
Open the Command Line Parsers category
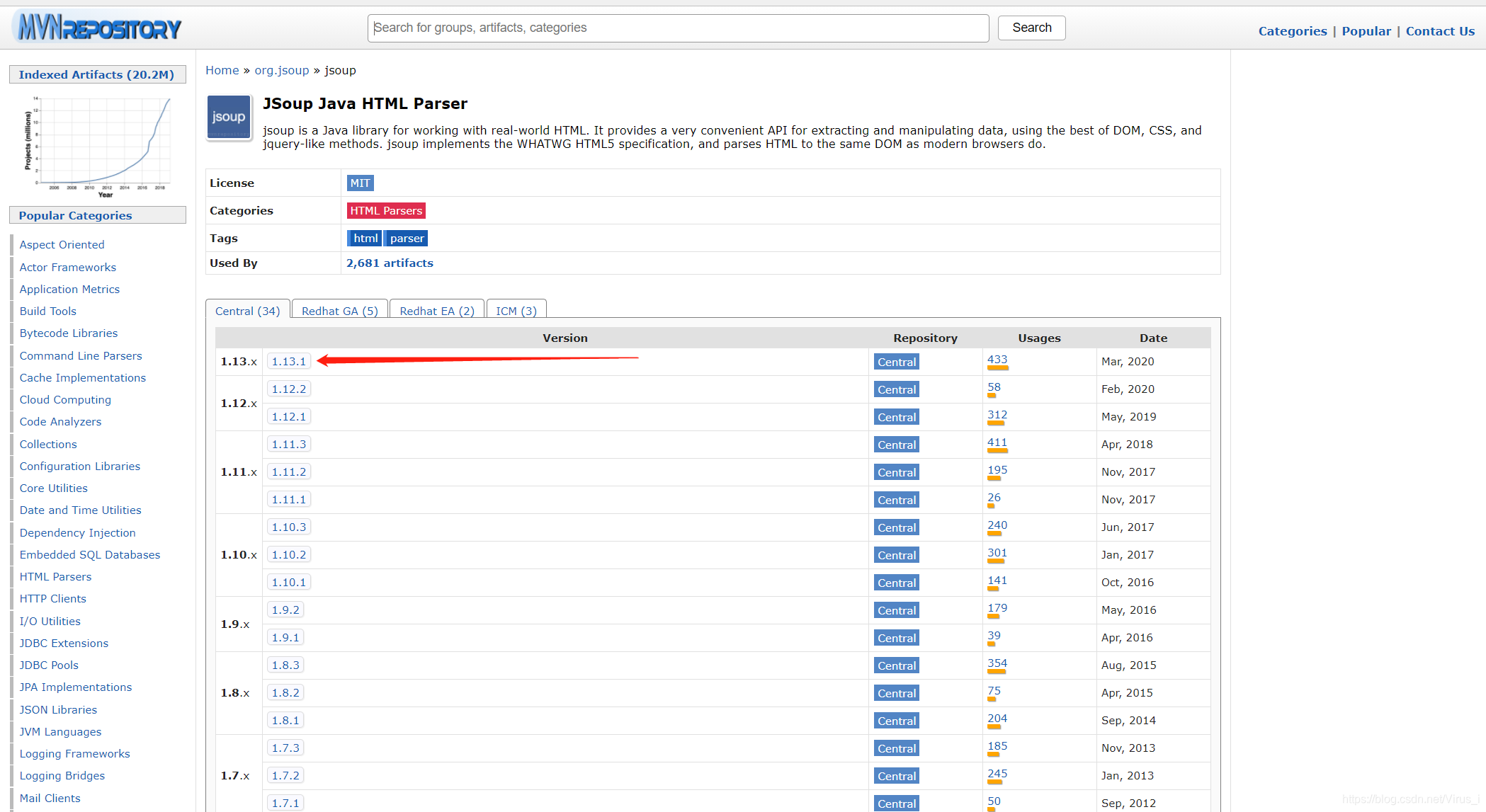click(x=81, y=356)
